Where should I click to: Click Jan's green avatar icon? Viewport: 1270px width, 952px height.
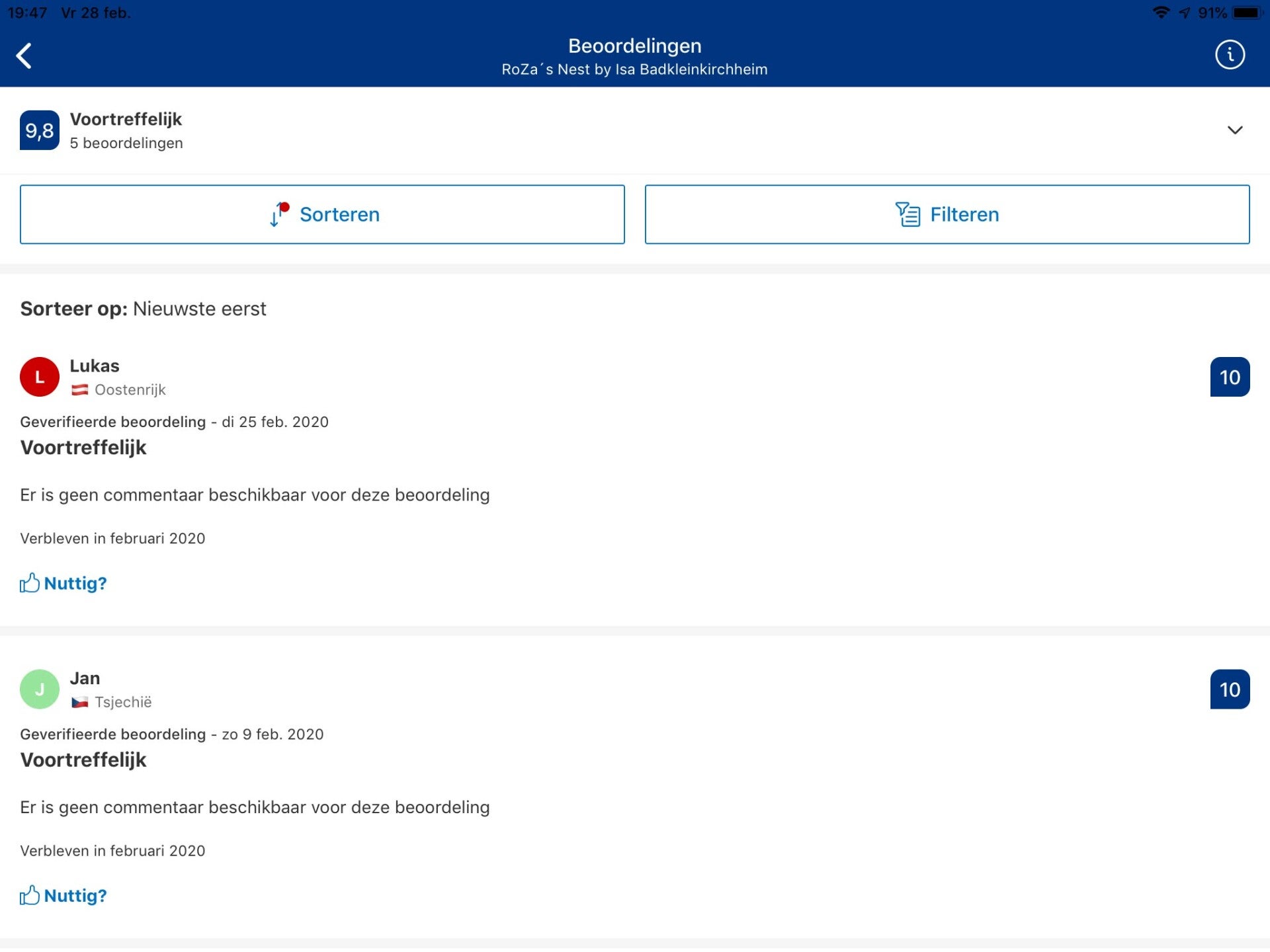40,690
